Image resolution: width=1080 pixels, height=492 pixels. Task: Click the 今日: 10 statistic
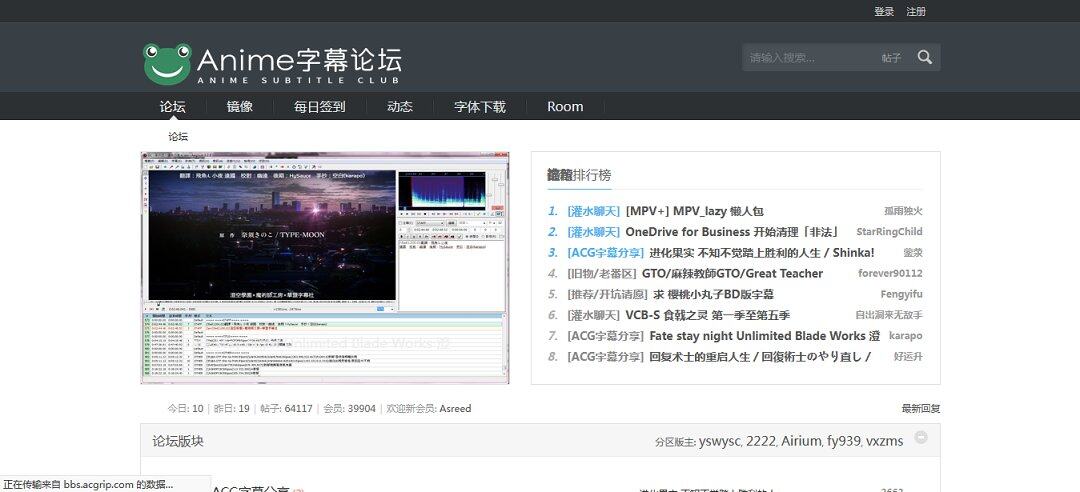pos(186,409)
